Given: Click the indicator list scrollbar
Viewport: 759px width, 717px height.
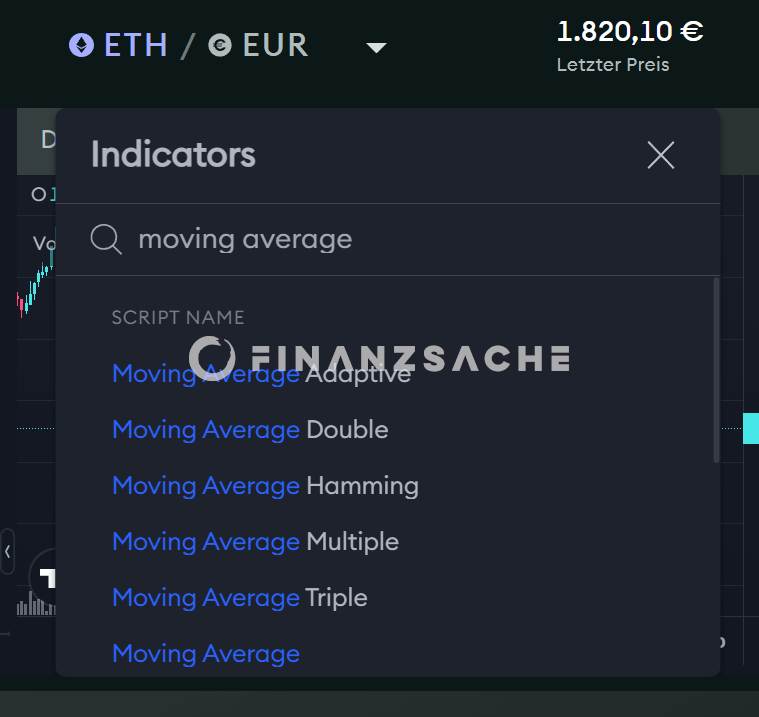Looking at the screenshot, I should click(x=716, y=370).
